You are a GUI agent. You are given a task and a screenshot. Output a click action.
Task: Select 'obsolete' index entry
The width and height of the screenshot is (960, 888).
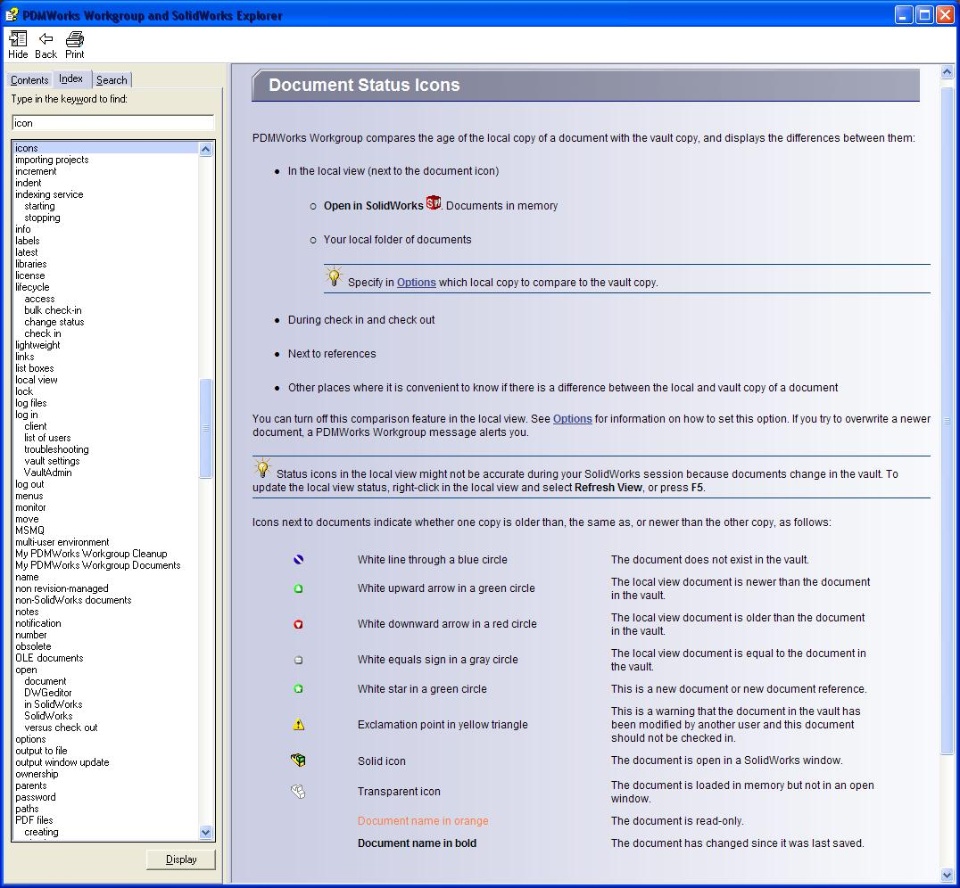pyautogui.click(x=33, y=647)
